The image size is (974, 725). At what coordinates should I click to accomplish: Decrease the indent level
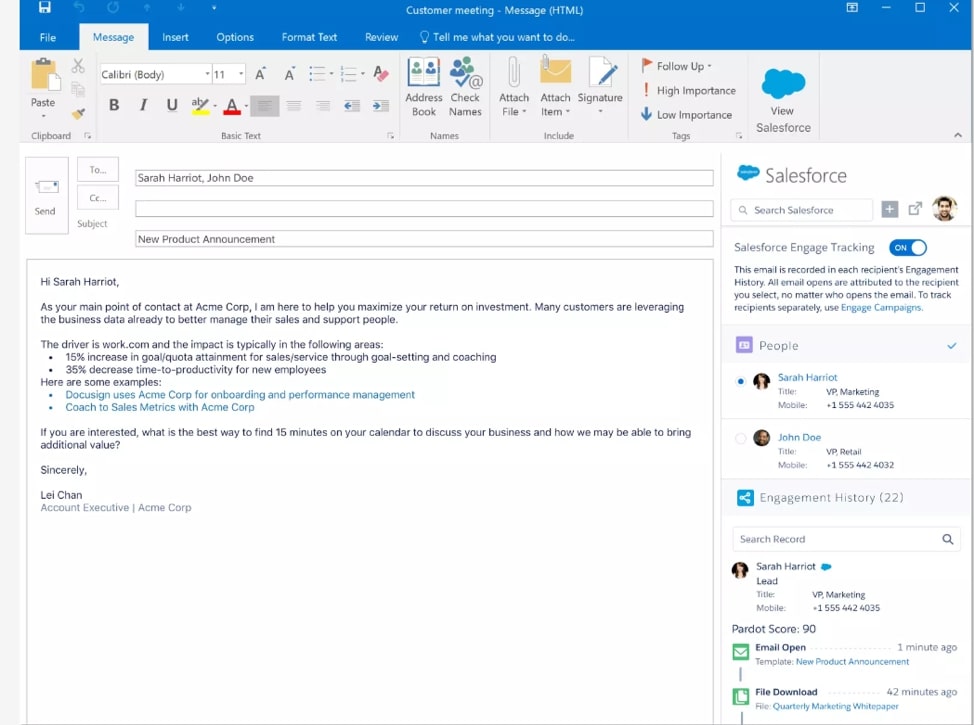coord(352,106)
